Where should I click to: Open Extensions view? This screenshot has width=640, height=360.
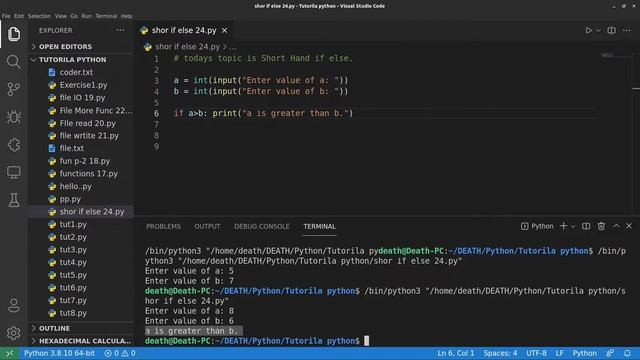(13, 145)
